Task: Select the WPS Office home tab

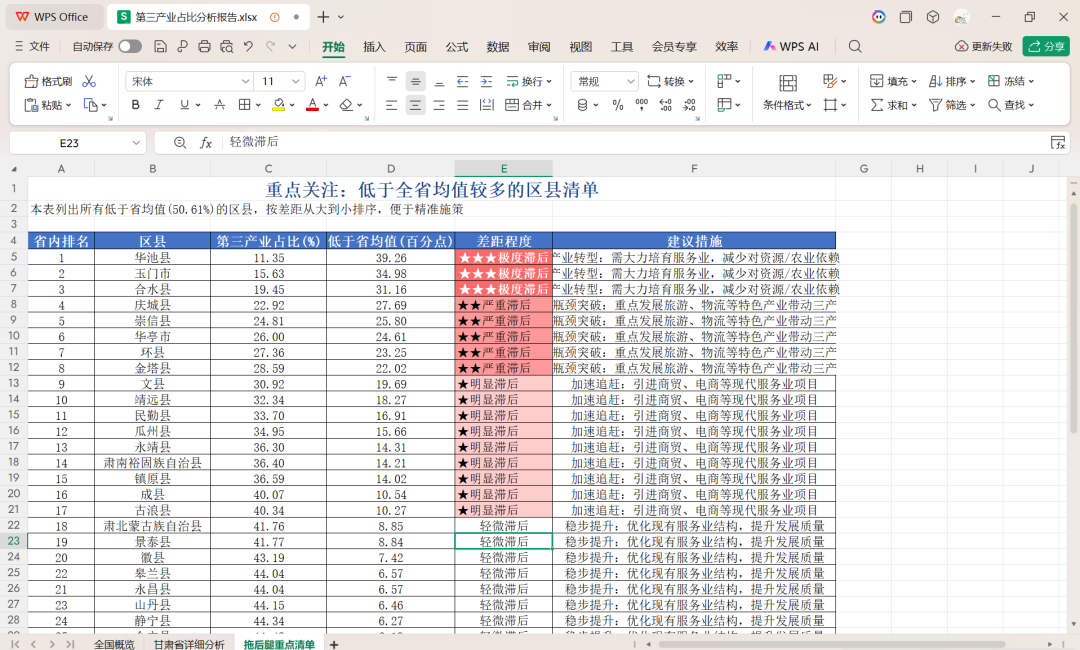Action: pos(52,17)
